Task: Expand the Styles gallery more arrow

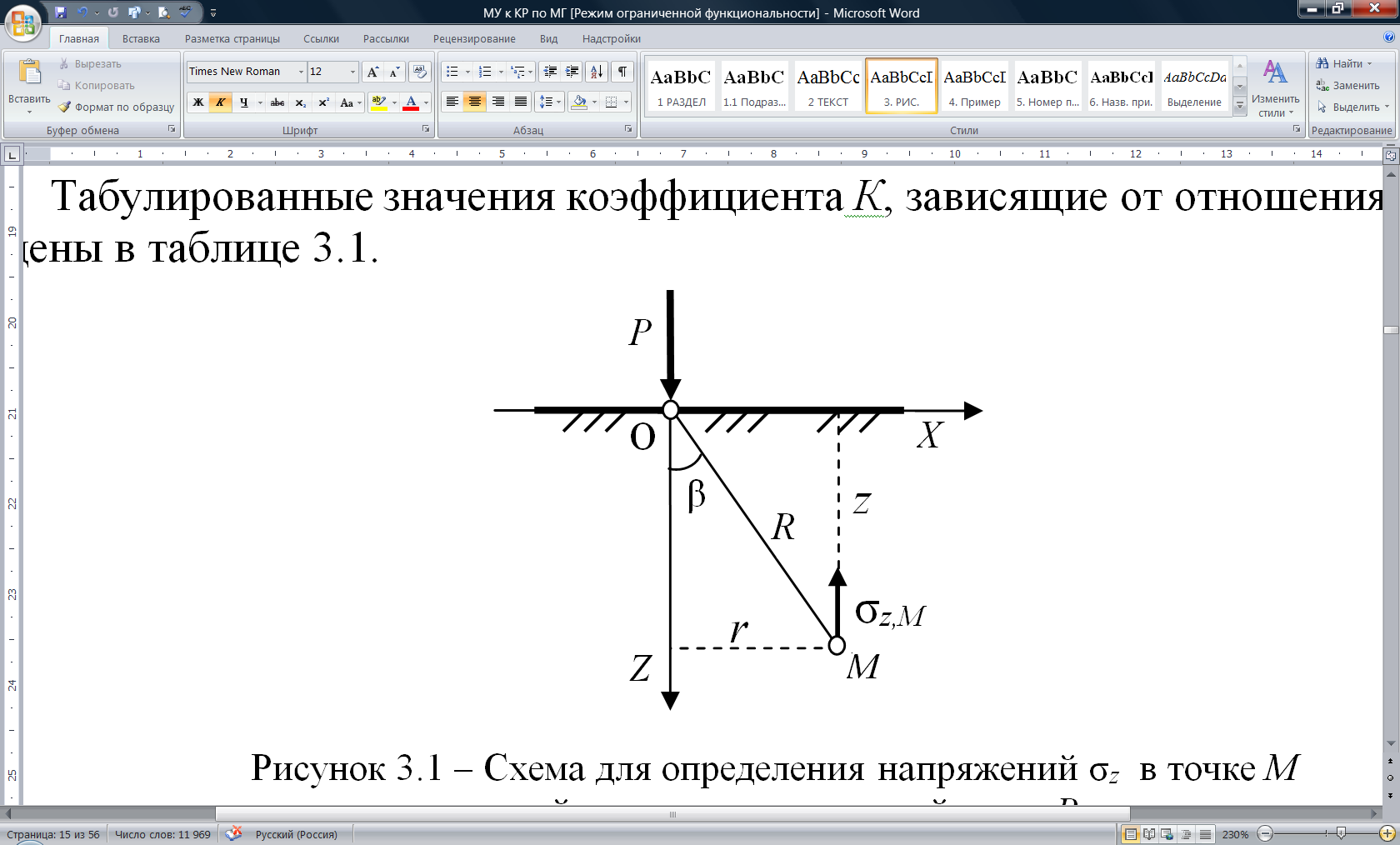Action: coord(1240,107)
